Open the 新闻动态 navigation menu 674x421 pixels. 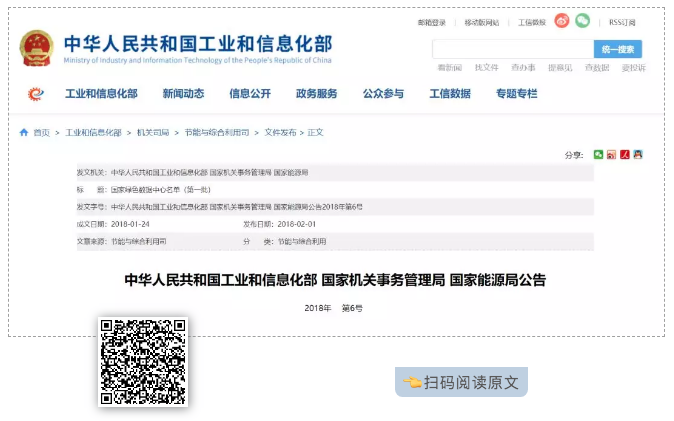coord(184,93)
